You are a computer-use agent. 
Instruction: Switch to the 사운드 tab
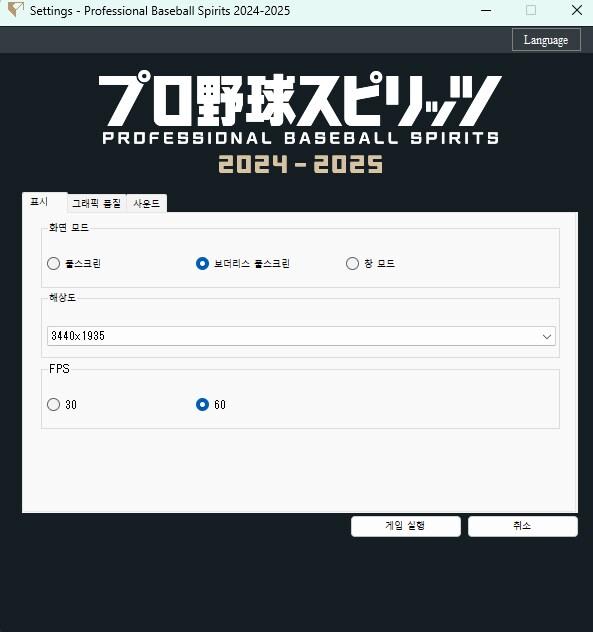tap(146, 203)
